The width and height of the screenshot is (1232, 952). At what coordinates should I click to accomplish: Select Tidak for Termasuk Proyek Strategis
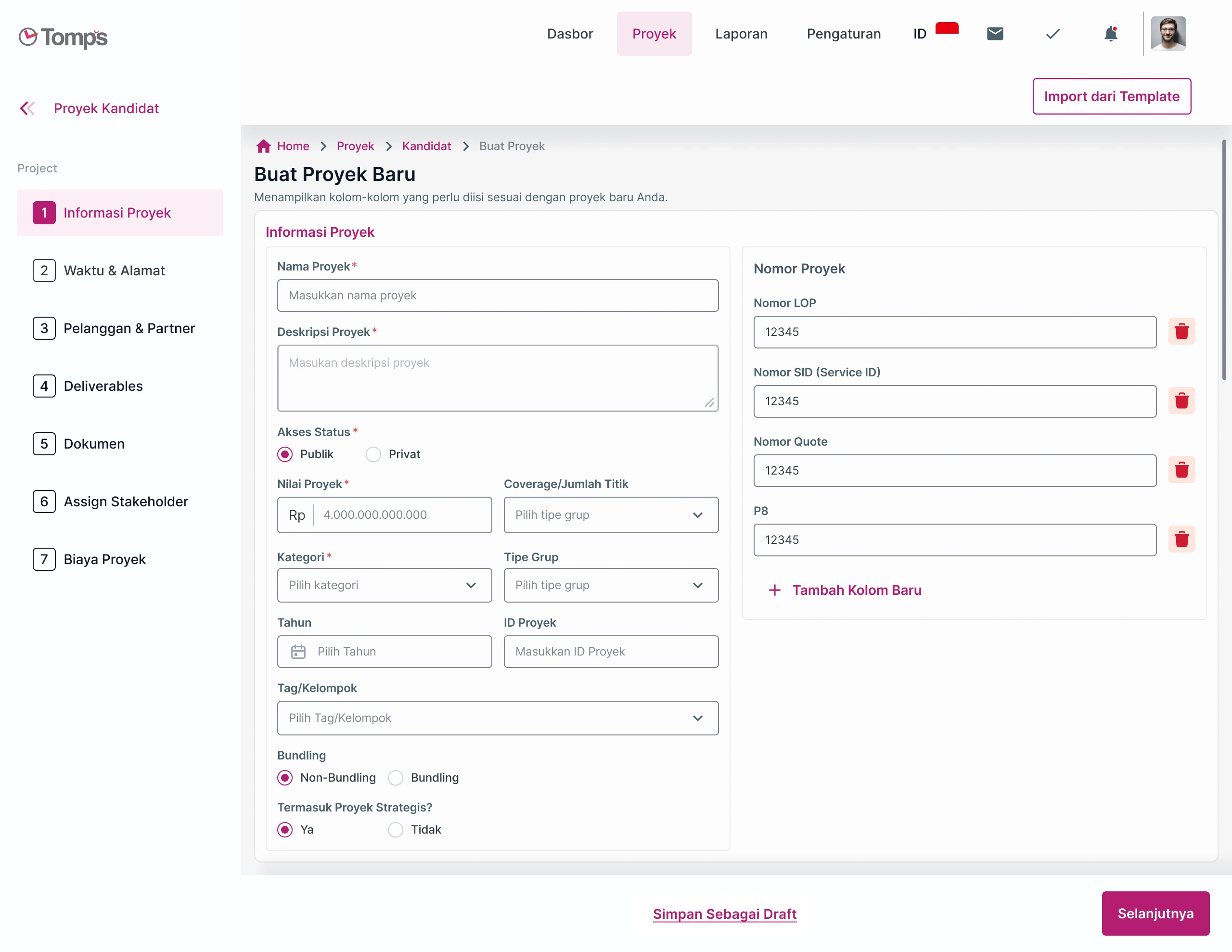point(396,830)
